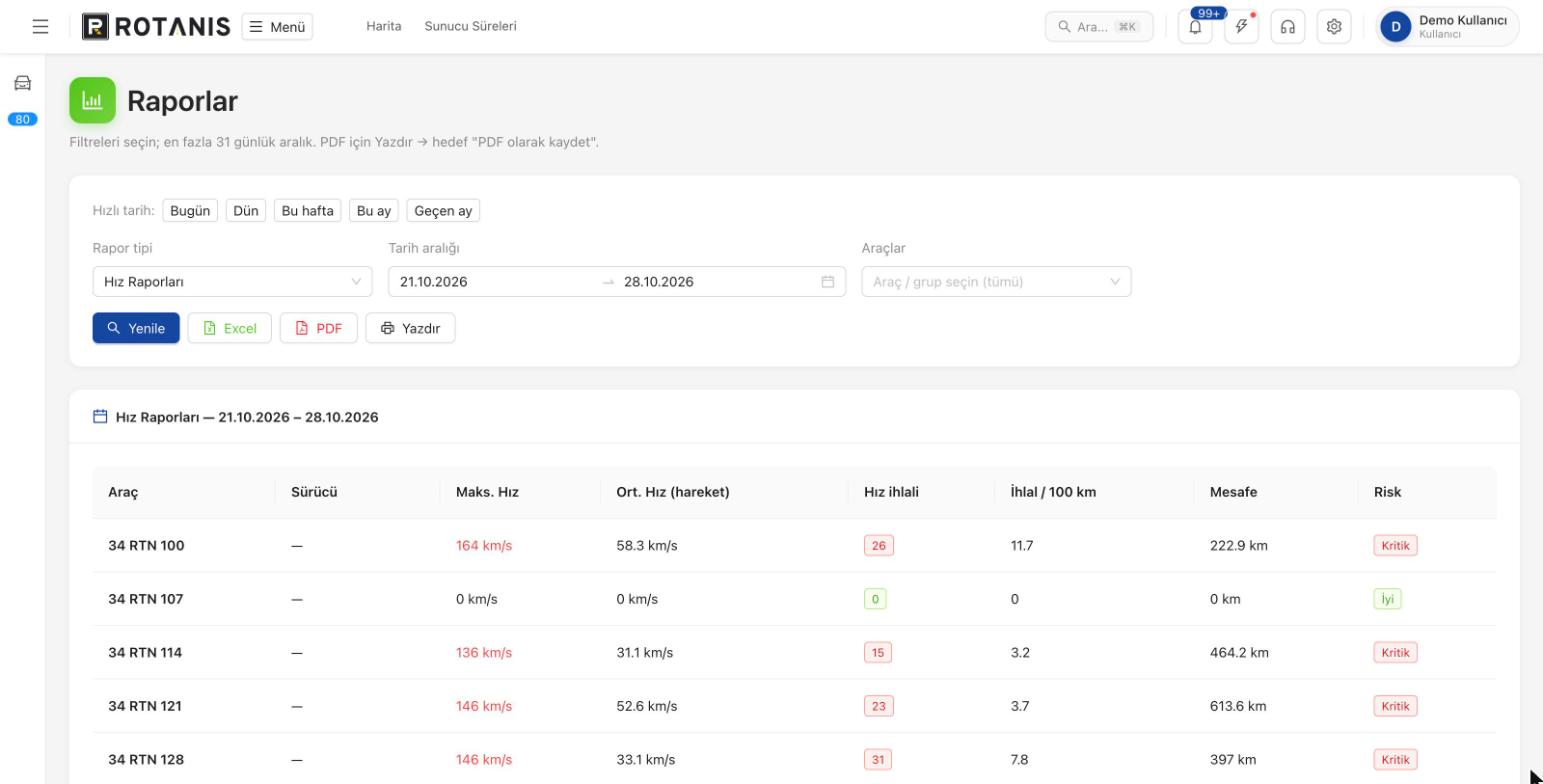The height and width of the screenshot is (784, 1543).
Task: Export the report to Excel
Action: click(x=229, y=328)
